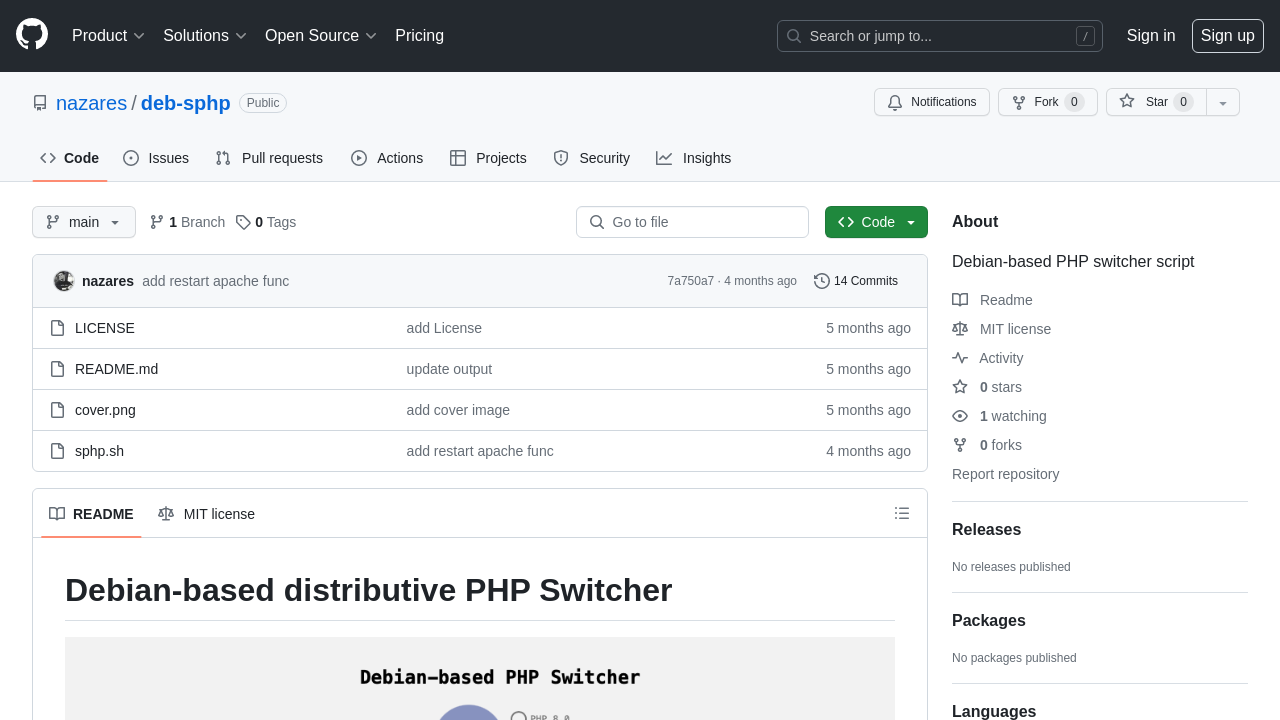Open the 'add restart apache func' latest commit
Viewport: 1280px width, 720px height.
click(x=215, y=281)
